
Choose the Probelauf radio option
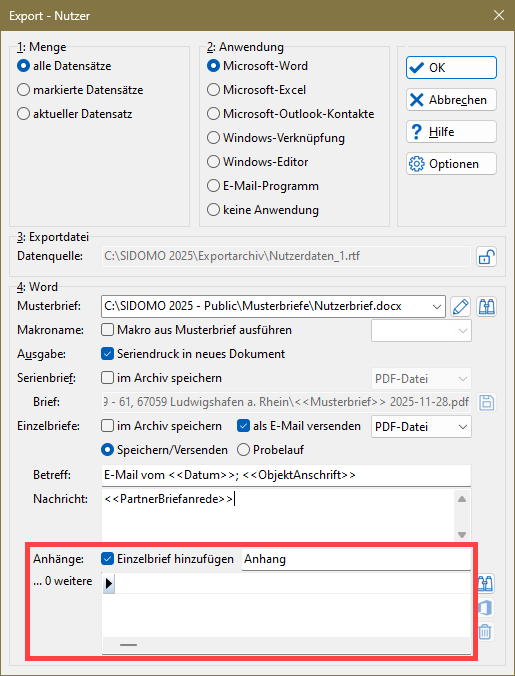click(243, 450)
